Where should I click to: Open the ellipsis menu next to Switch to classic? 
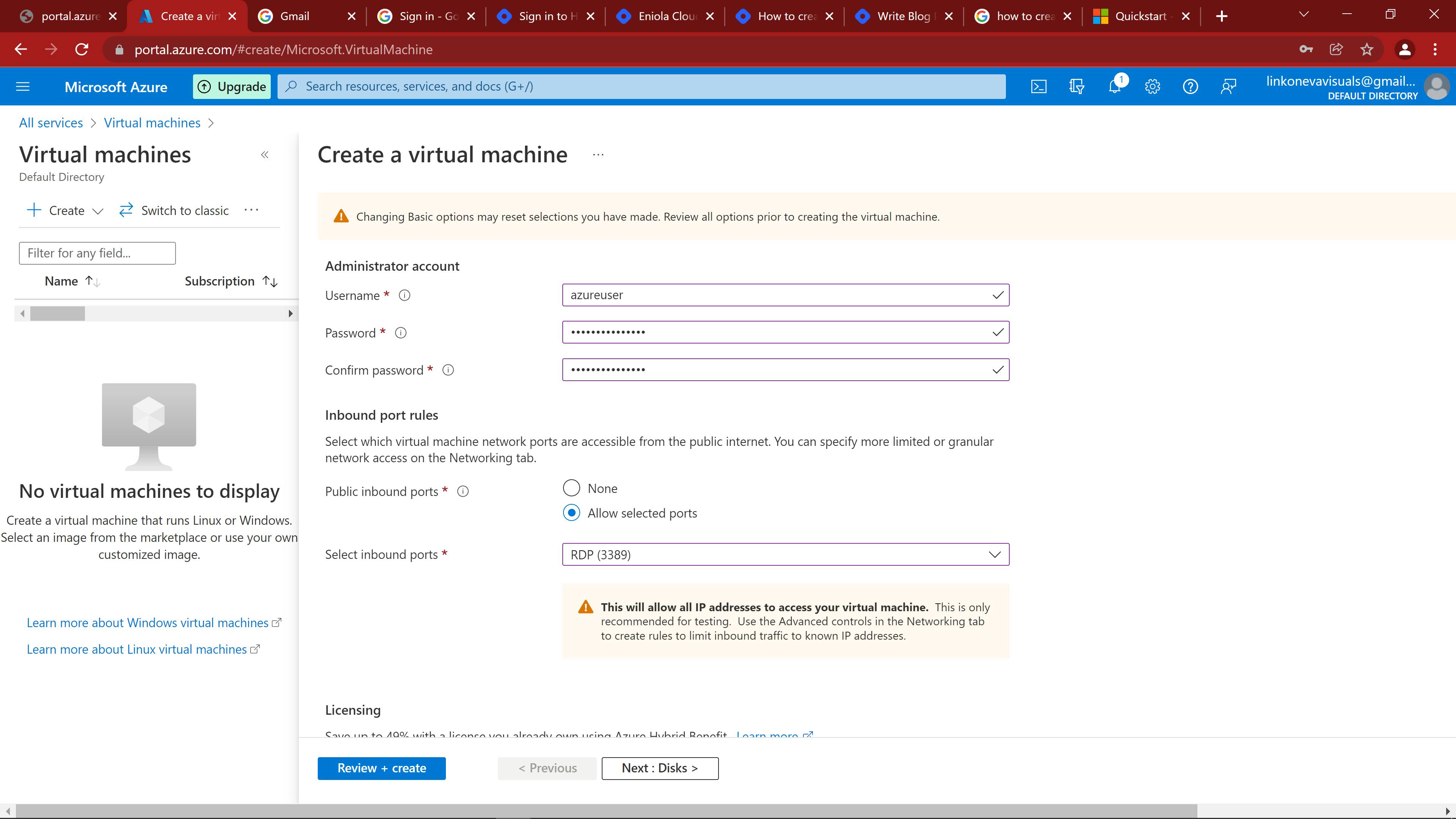251,210
